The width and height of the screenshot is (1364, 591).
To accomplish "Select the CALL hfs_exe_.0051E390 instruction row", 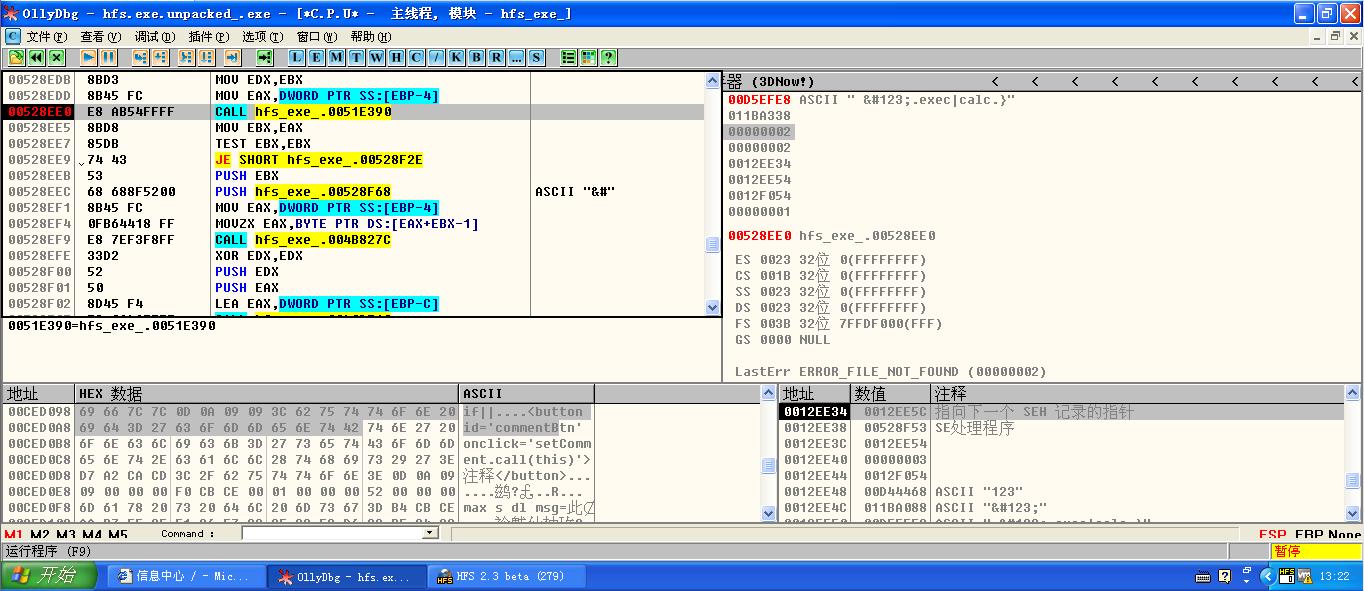I will pyautogui.click(x=361, y=112).
